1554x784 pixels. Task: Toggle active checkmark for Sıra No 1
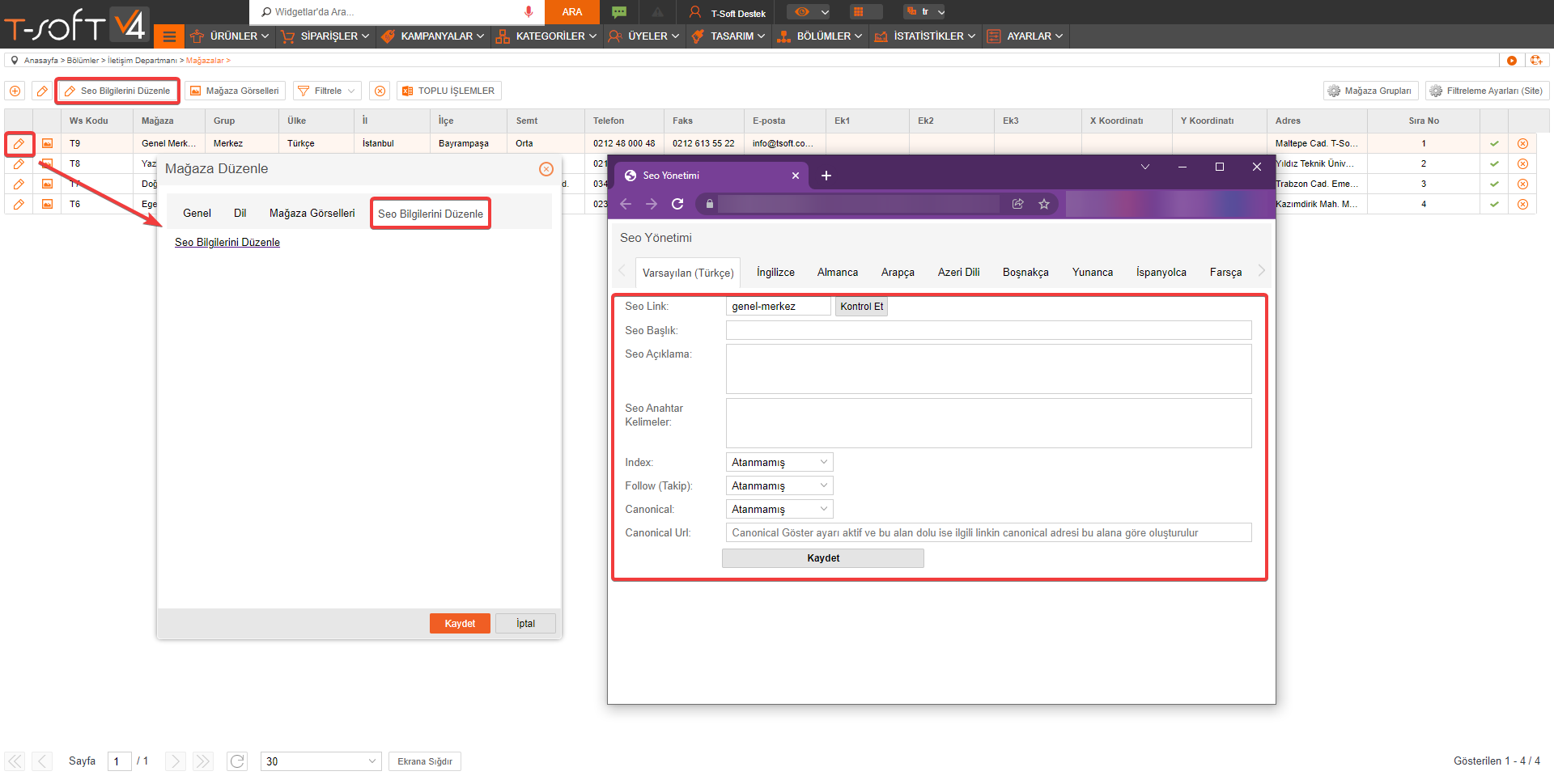[1494, 143]
